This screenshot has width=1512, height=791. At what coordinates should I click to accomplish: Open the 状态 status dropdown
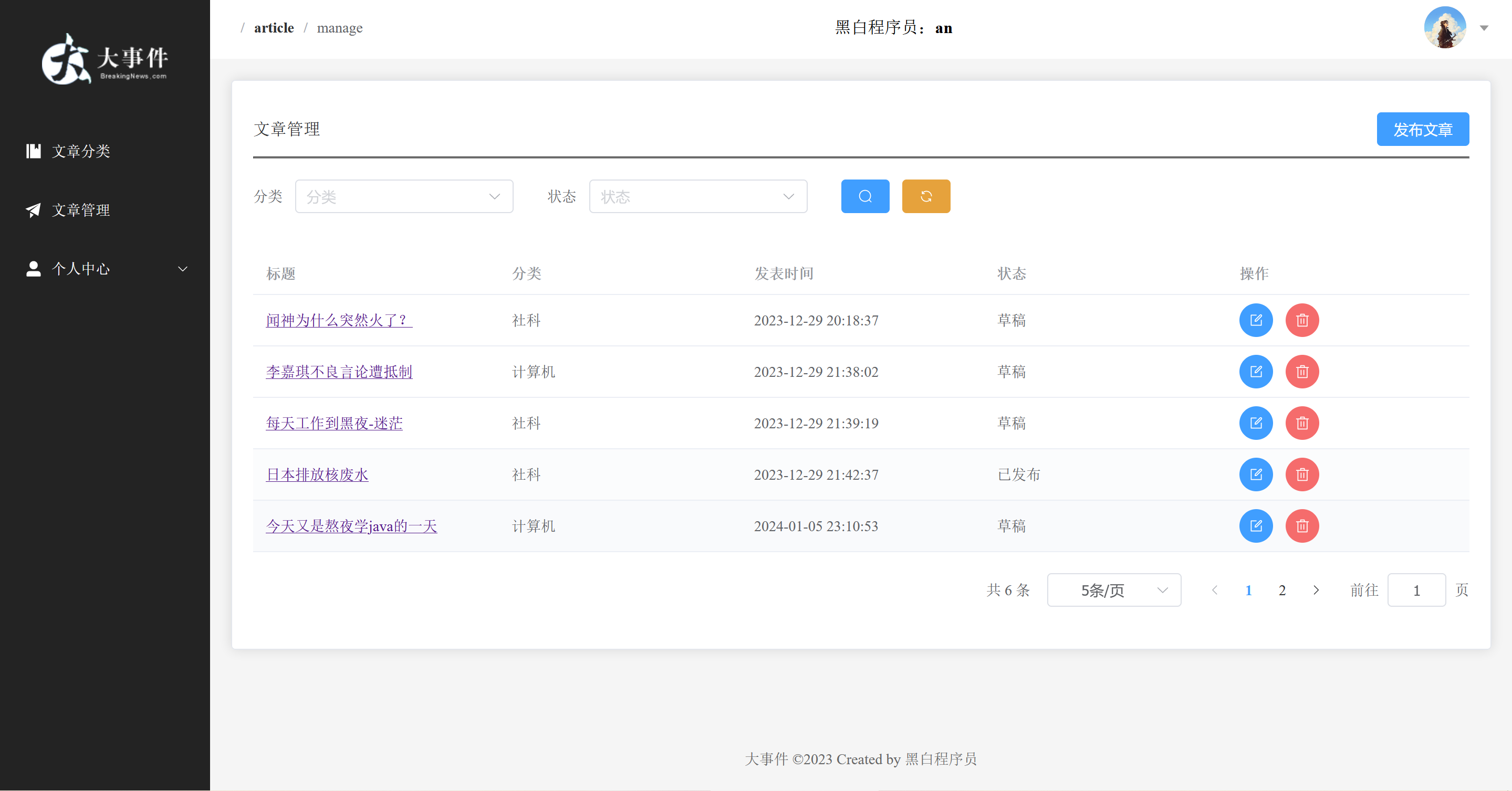698,197
